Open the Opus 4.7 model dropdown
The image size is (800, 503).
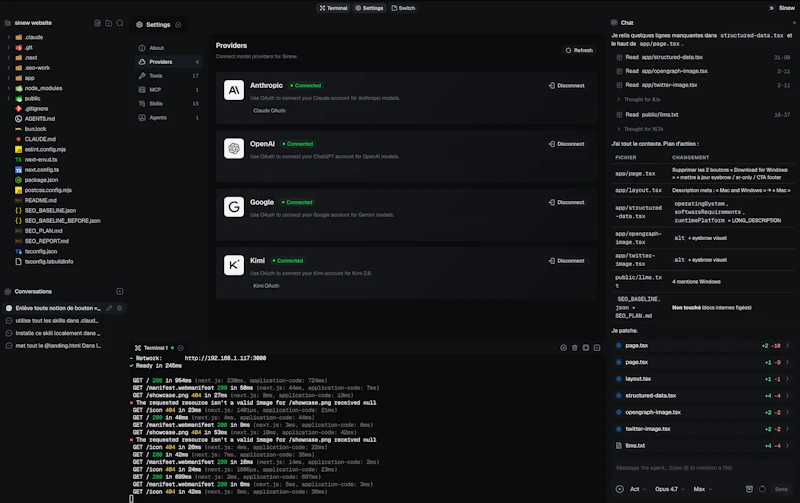click(x=670, y=489)
